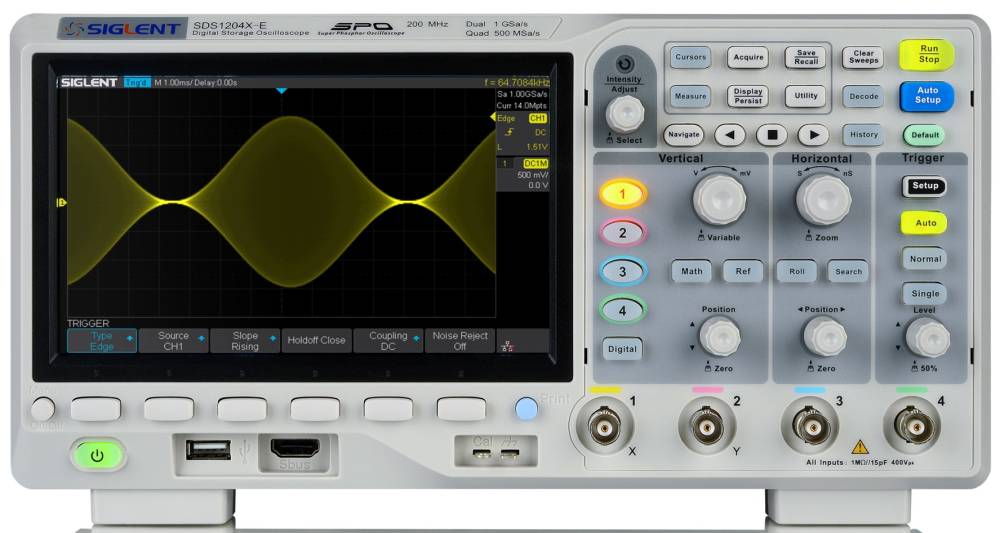Click the channel 1 BNC input connector

[602, 428]
